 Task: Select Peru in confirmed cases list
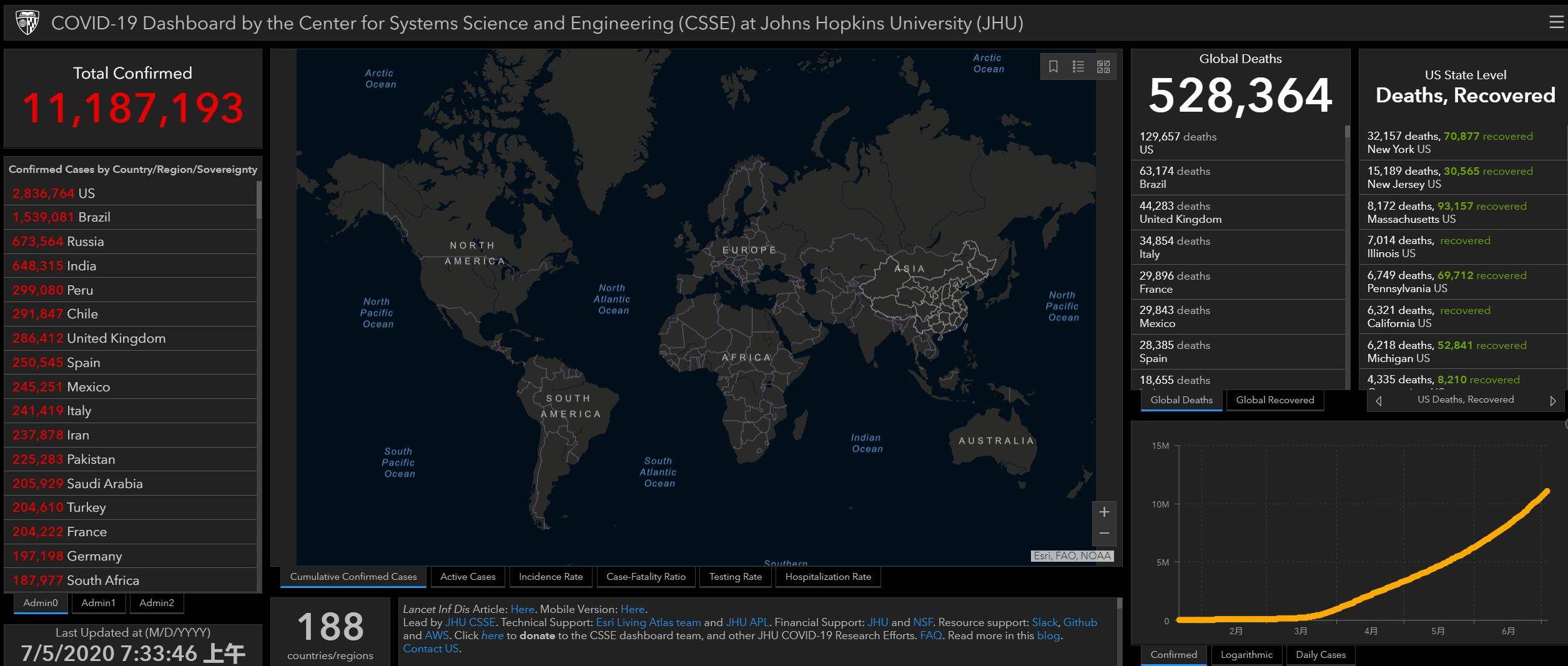tap(131, 290)
